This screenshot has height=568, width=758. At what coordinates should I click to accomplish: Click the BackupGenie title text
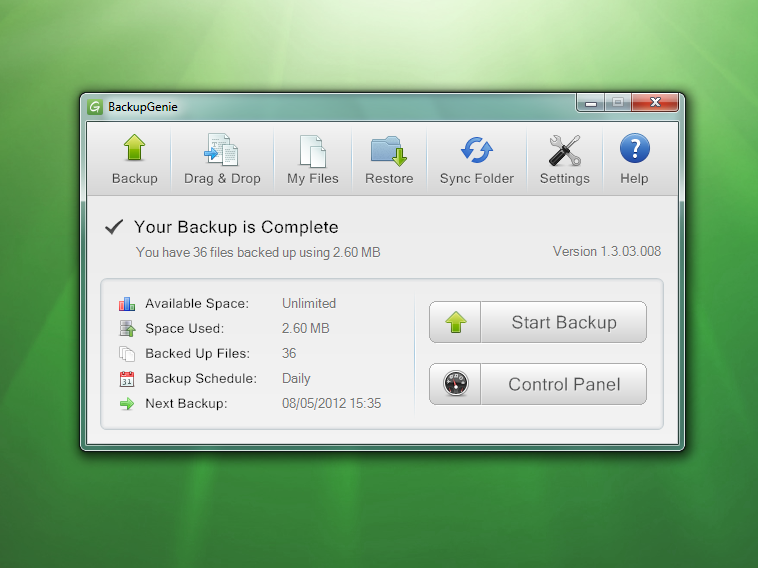(143, 107)
